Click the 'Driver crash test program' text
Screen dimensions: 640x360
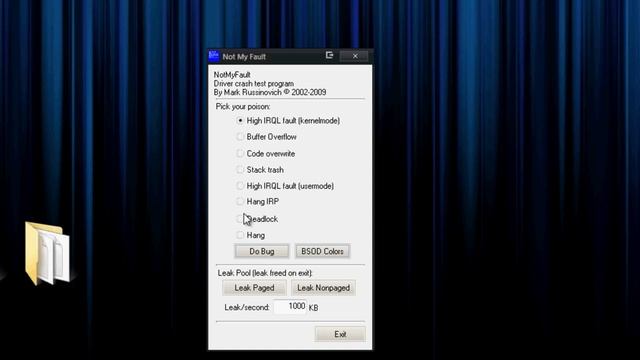pos(253,84)
